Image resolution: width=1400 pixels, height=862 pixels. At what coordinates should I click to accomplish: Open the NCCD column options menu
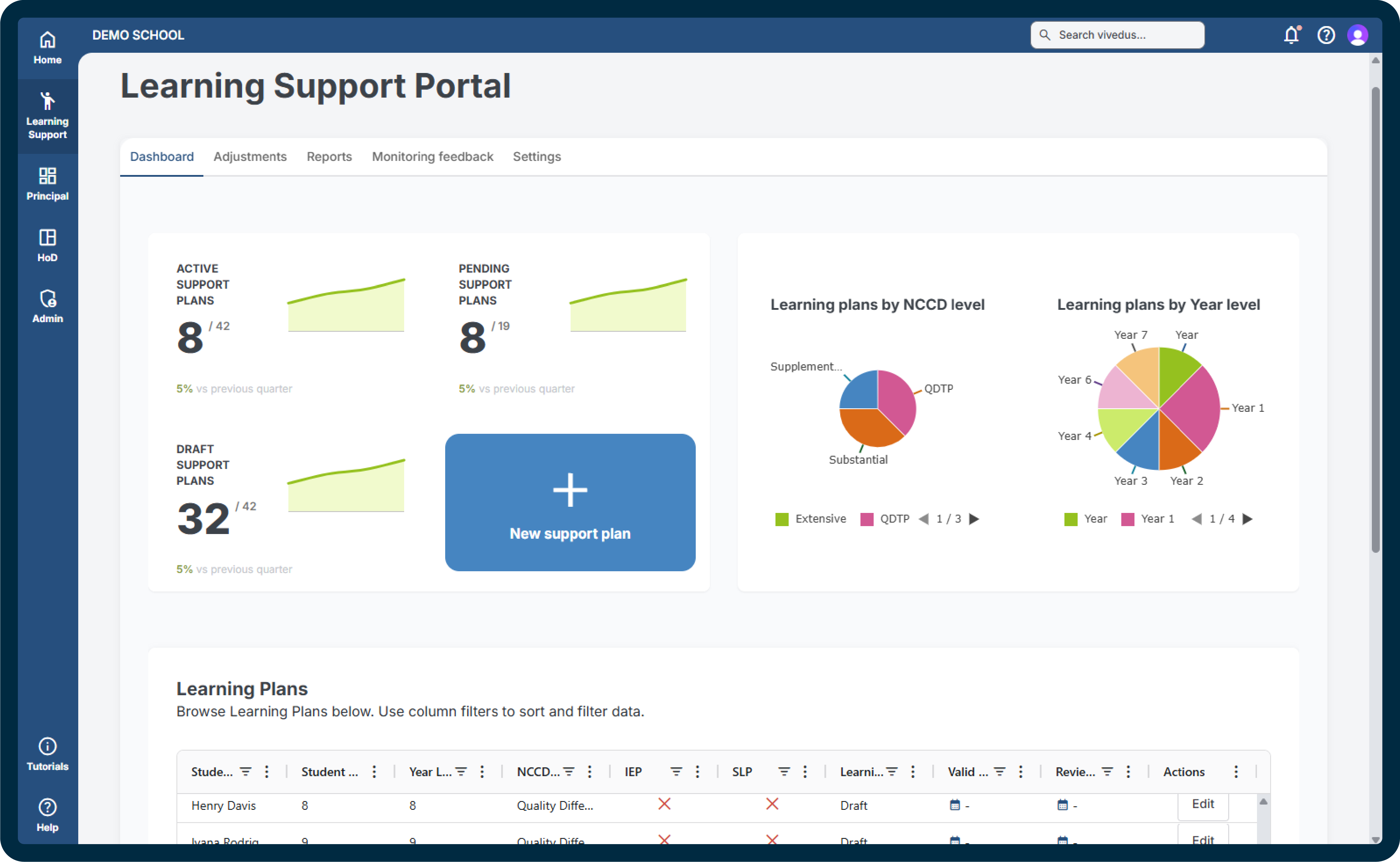pos(589,771)
